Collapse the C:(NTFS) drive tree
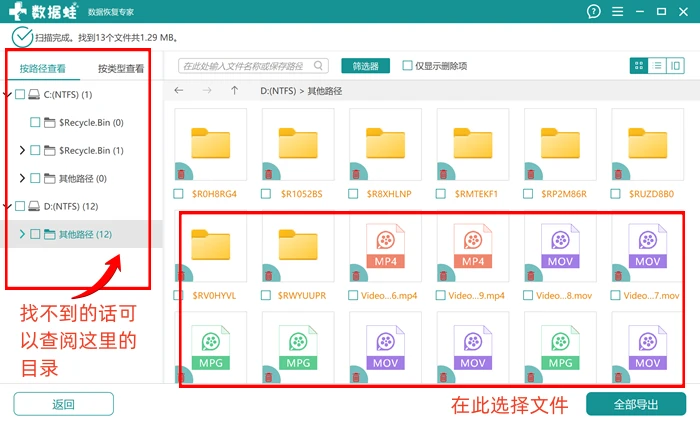The height and width of the screenshot is (427, 700). 7,94
